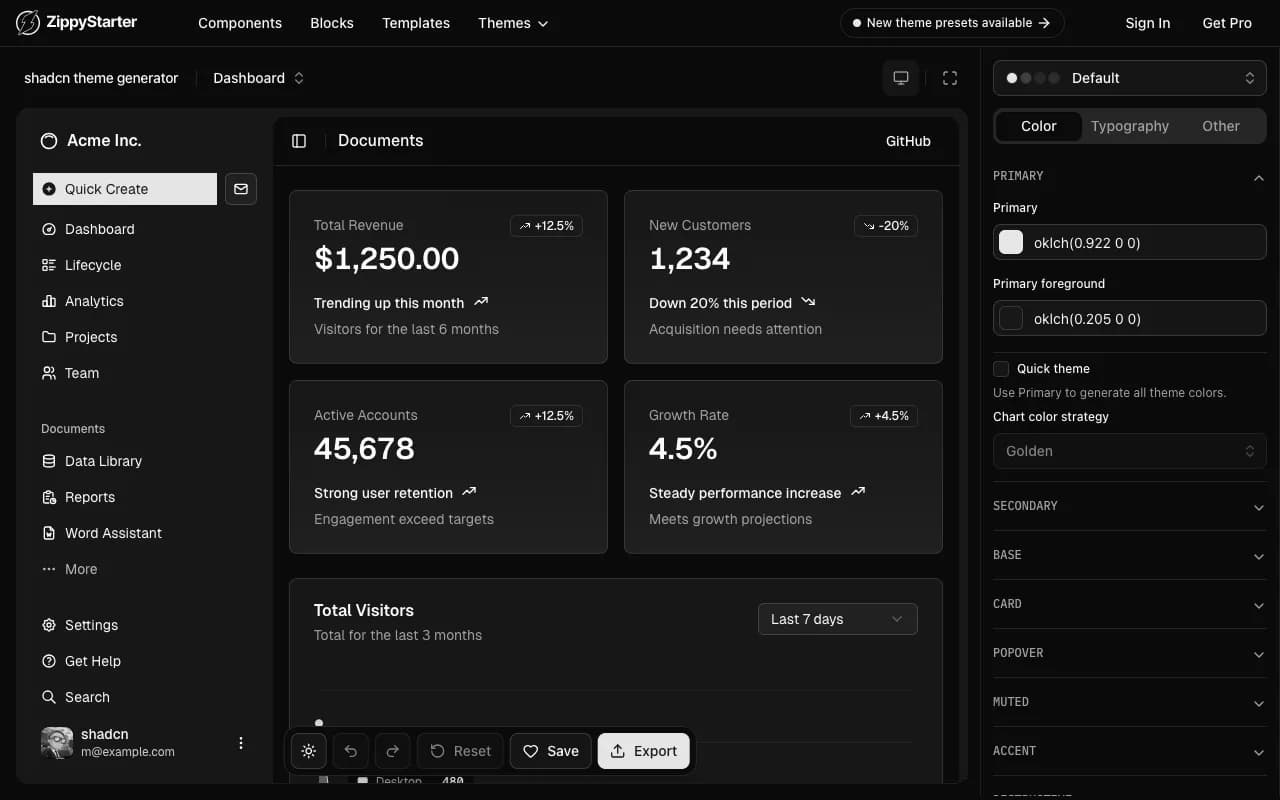Viewport: 1280px width, 800px height.
Task: Click the undo arrow in the bottom toolbar
Action: coord(350,751)
